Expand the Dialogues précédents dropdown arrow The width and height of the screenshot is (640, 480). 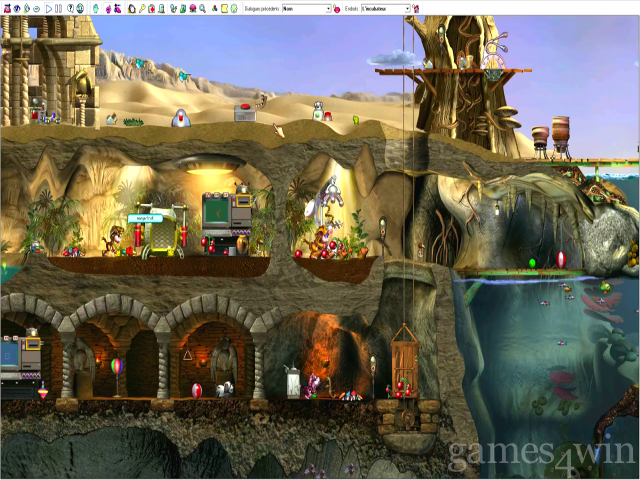(x=328, y=8)
